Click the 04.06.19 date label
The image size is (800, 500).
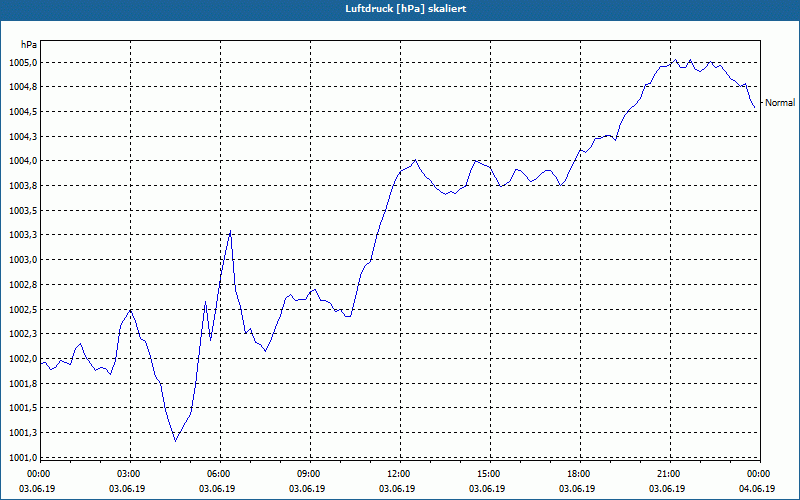pyautogui.click(x=757, y=489)
